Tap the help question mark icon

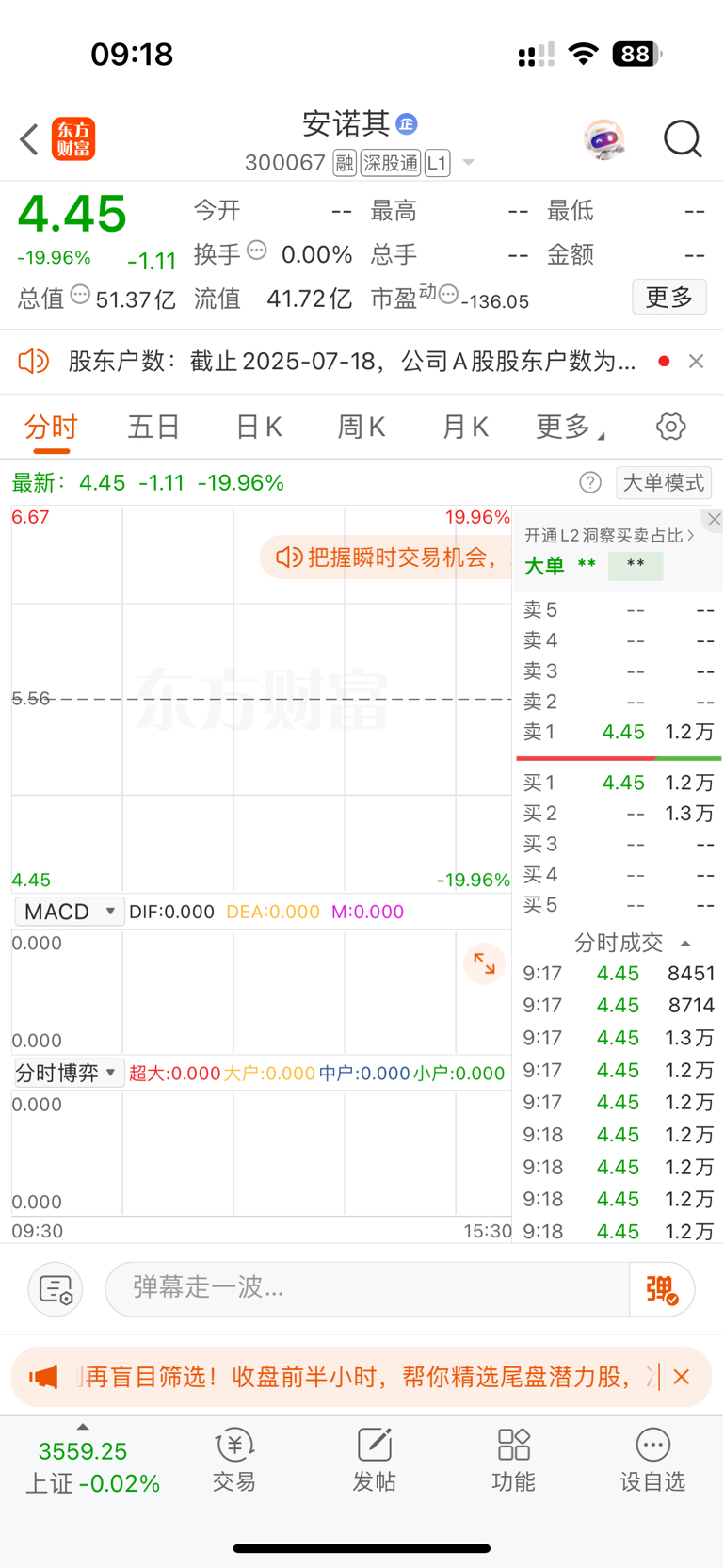[x=590, y=483]
